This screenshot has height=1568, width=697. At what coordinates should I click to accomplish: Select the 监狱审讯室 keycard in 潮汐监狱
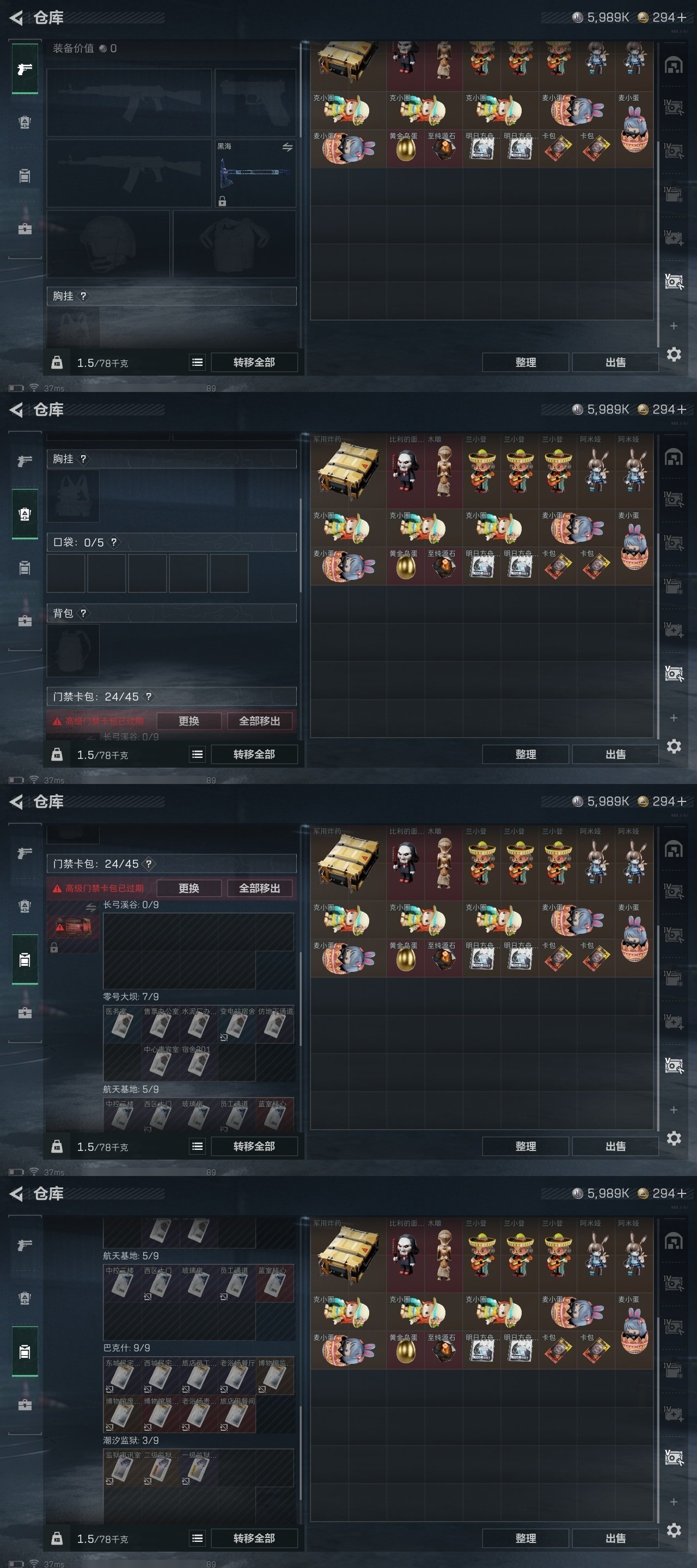click(123, 1468)
